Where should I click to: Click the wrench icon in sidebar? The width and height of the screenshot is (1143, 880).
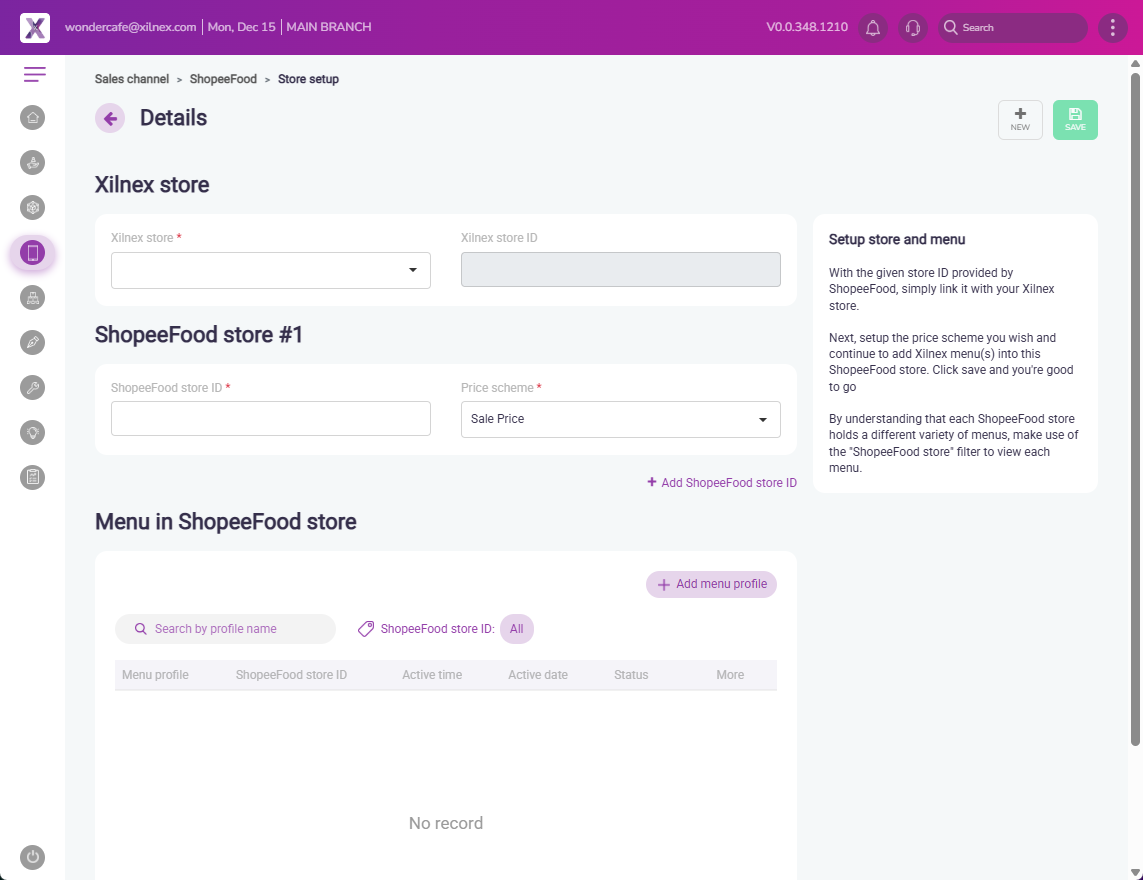pos(33,388)
